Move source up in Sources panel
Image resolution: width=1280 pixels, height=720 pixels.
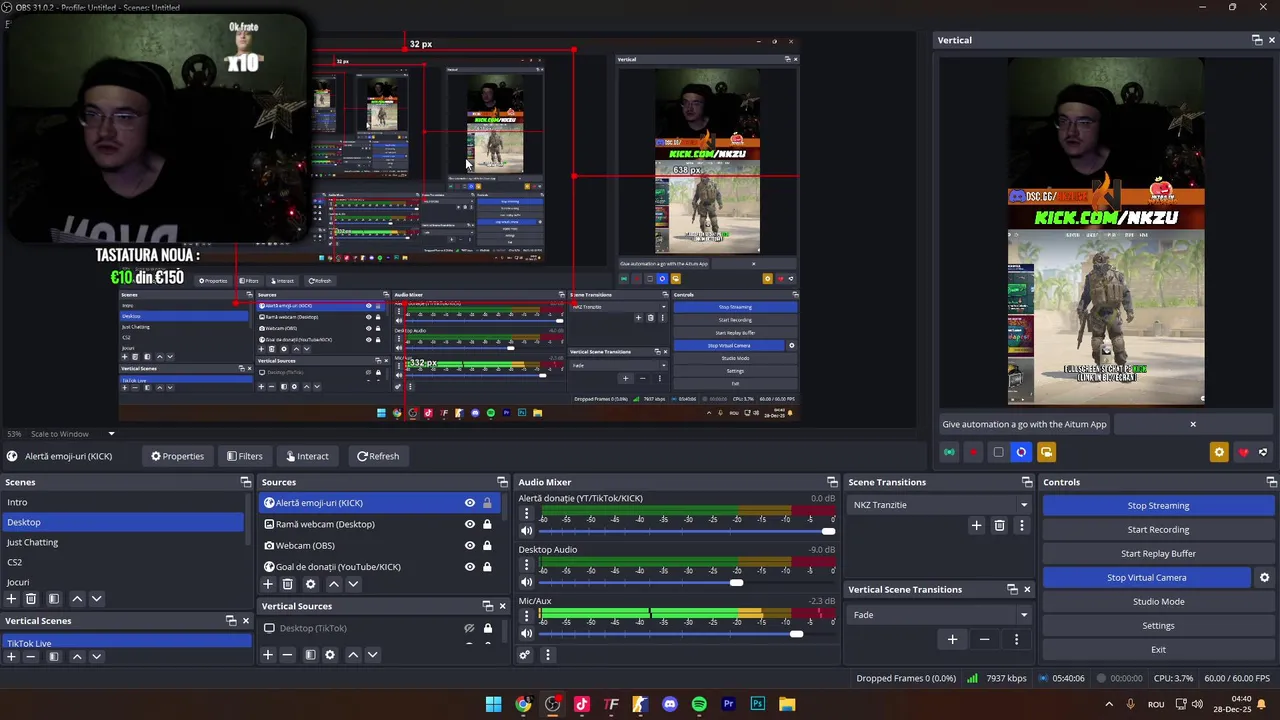coord(334,584)
